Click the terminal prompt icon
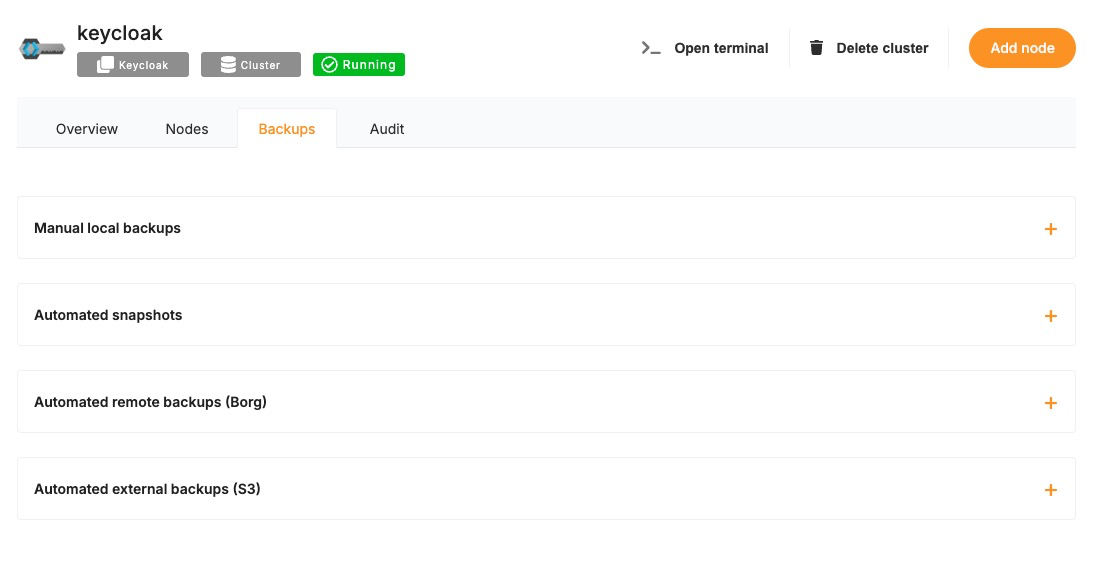1093x581 pixels. (x=651, y=48)
